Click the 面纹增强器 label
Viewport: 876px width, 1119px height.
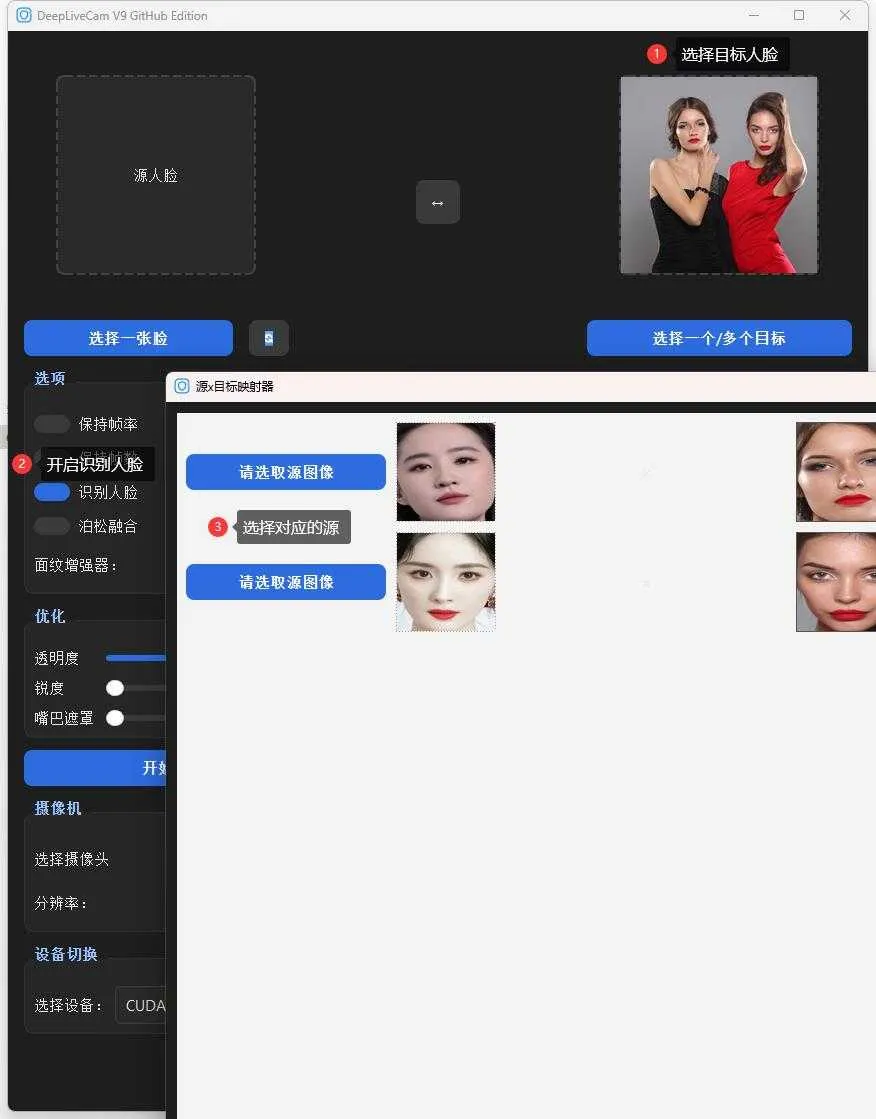pyautogui.click(x=76, y=565)
